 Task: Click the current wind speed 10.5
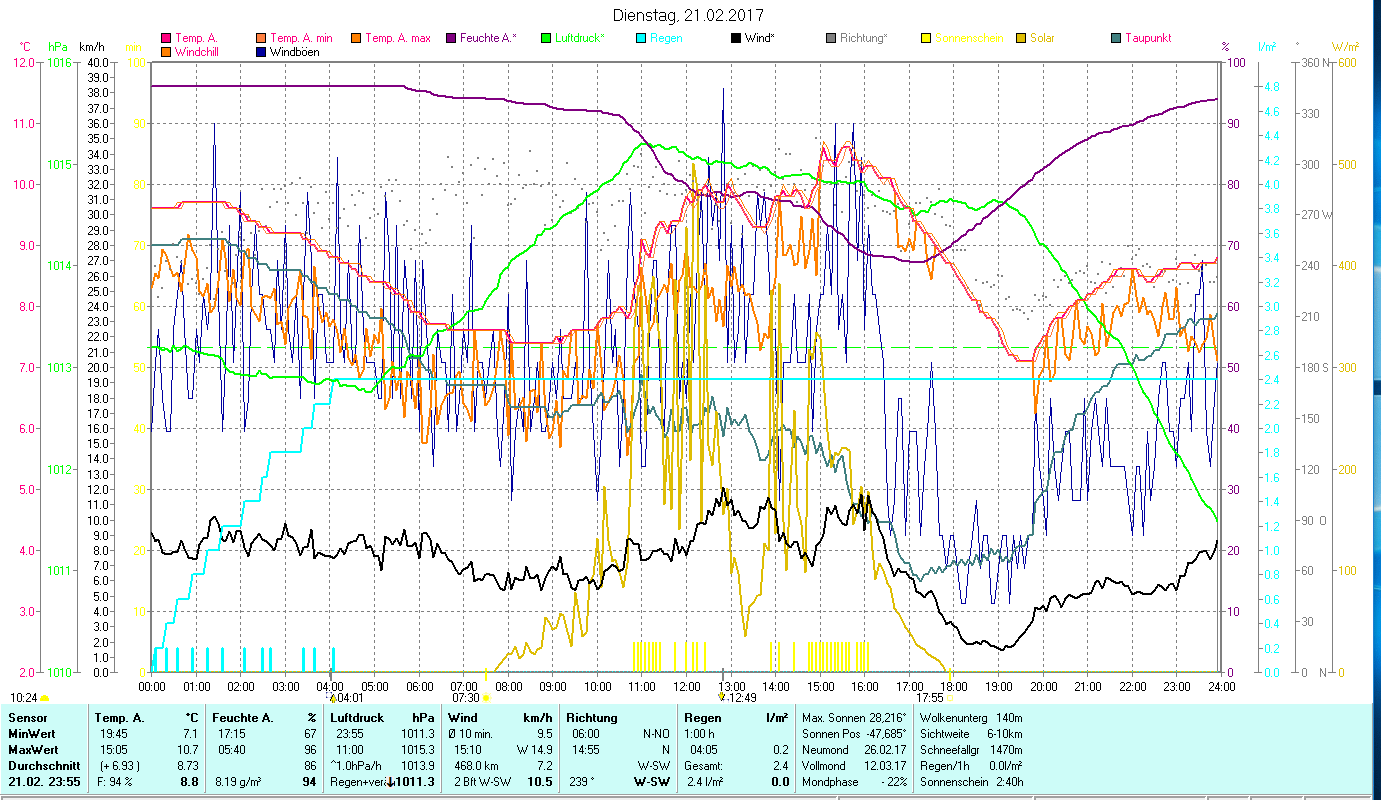(540, 782)
